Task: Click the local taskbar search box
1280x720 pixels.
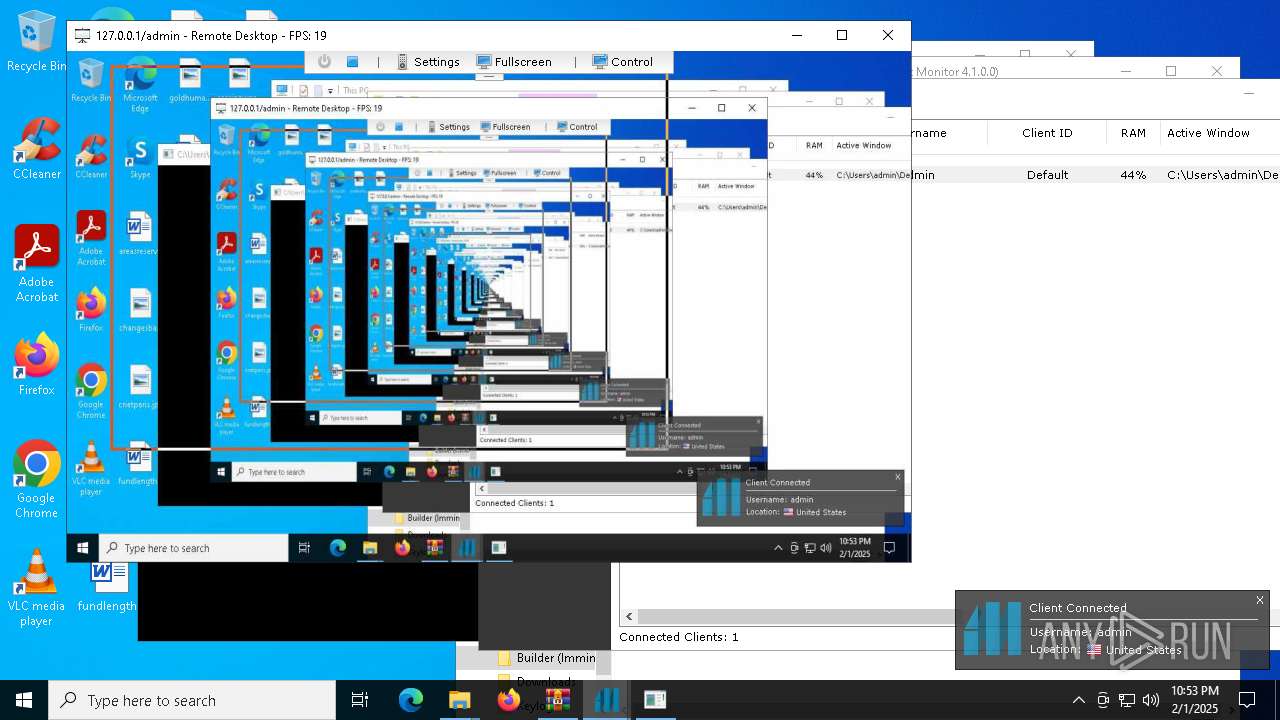Action: pos(192,700)
